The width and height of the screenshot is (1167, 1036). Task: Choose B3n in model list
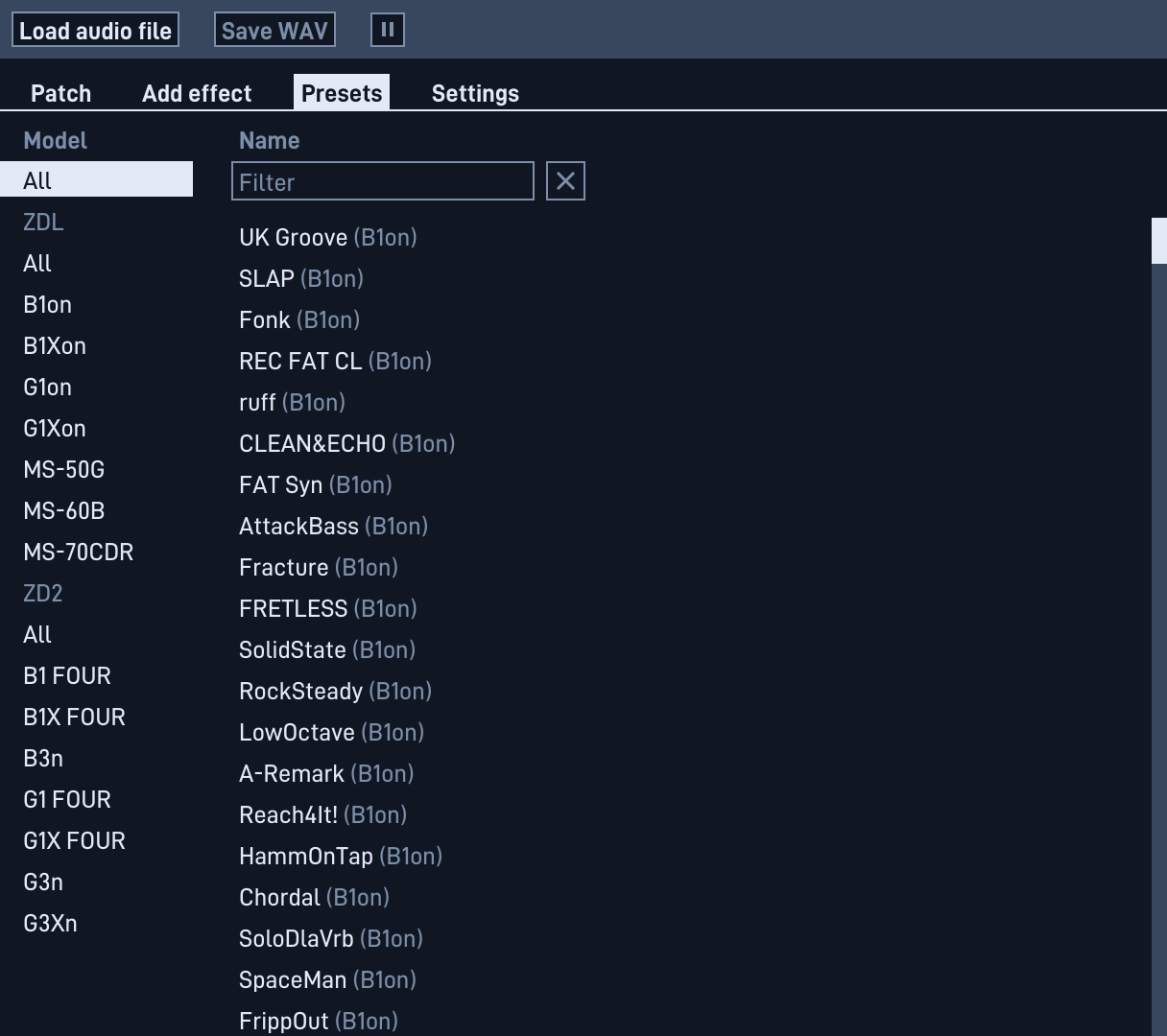pyautogui.click(x=96, y=758)
